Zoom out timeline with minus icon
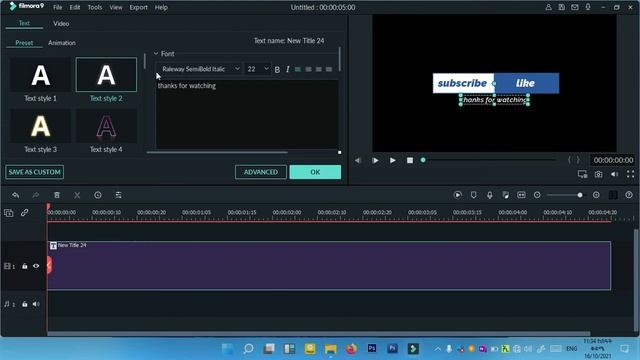 pos(537,195)
